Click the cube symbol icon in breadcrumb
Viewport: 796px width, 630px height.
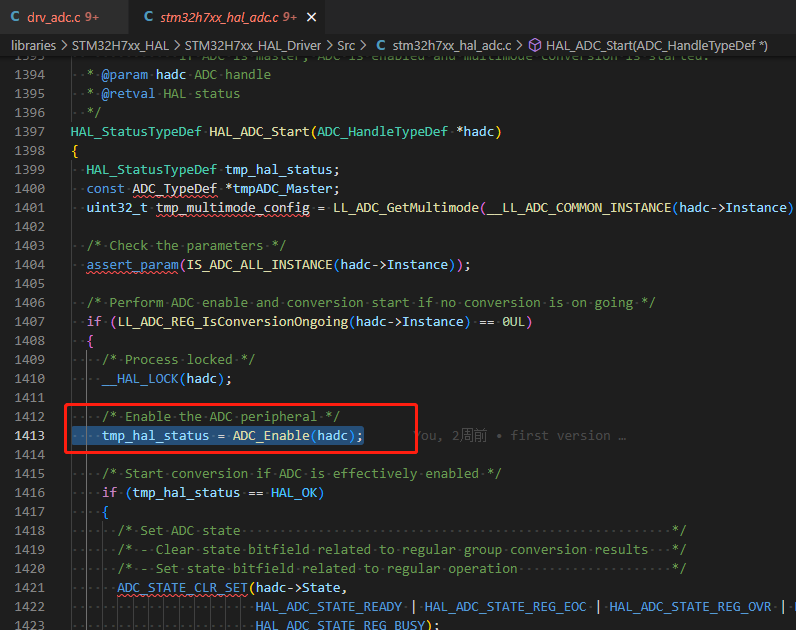(535, 46)
